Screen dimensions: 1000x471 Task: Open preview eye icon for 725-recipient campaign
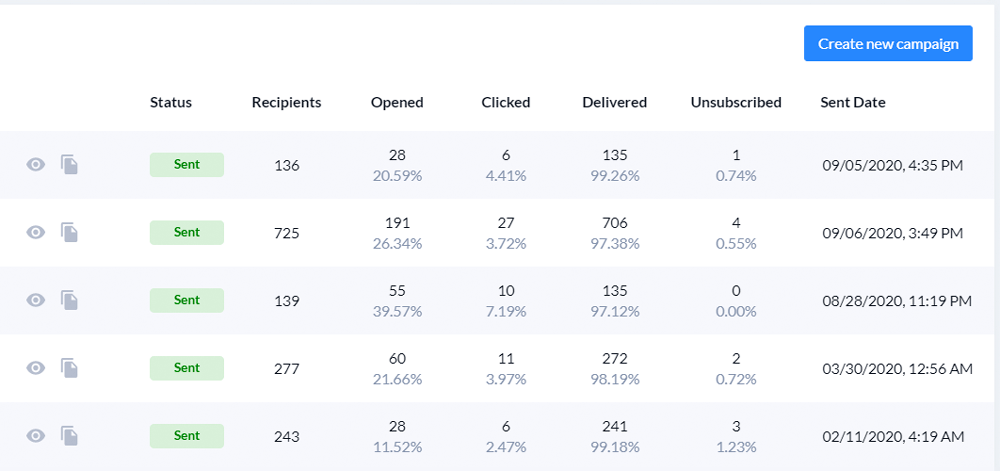click(36, 233)
